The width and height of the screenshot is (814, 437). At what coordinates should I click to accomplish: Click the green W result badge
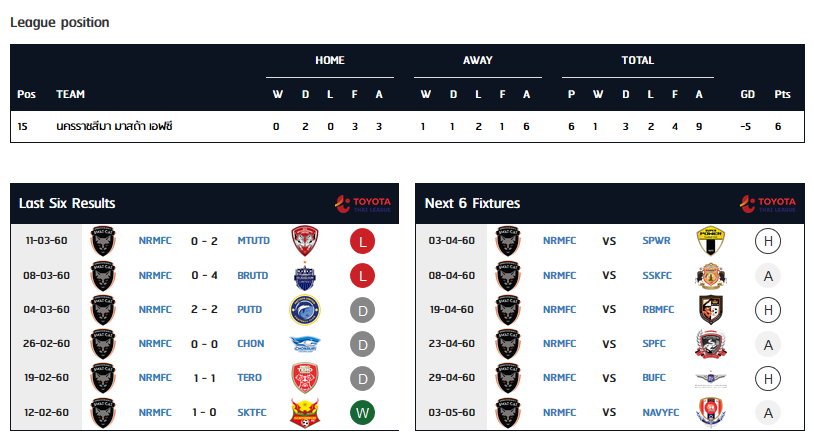[362, 411]
